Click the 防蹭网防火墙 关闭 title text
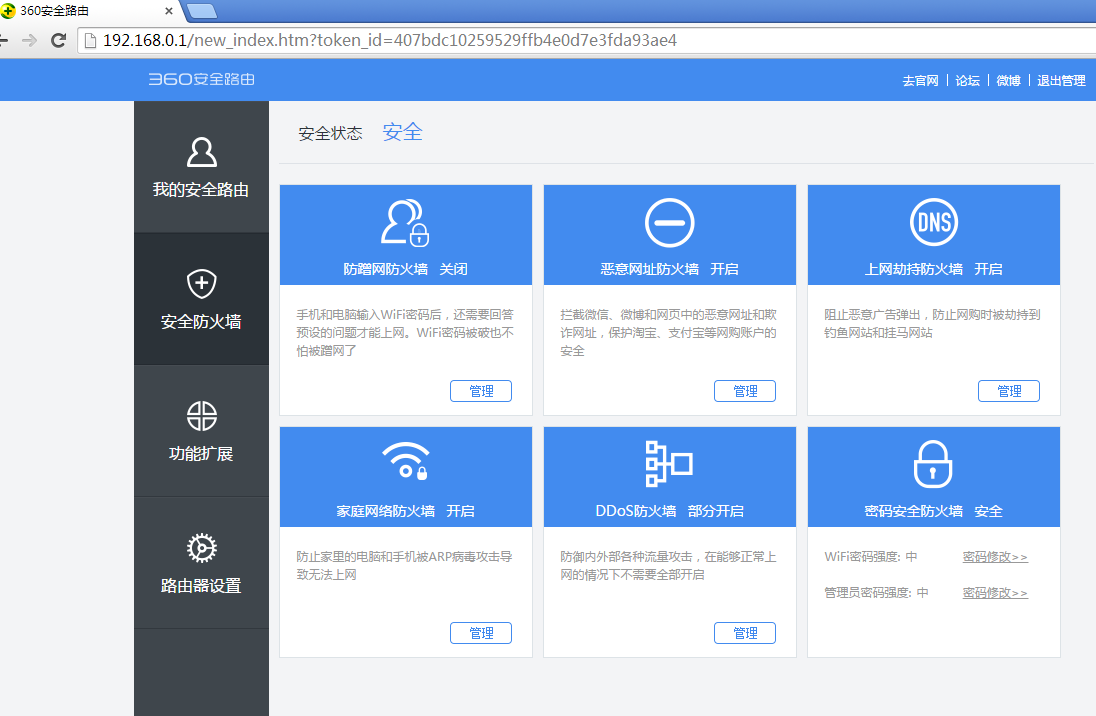This screenshot has width=1096, height=716. point(405,269)
